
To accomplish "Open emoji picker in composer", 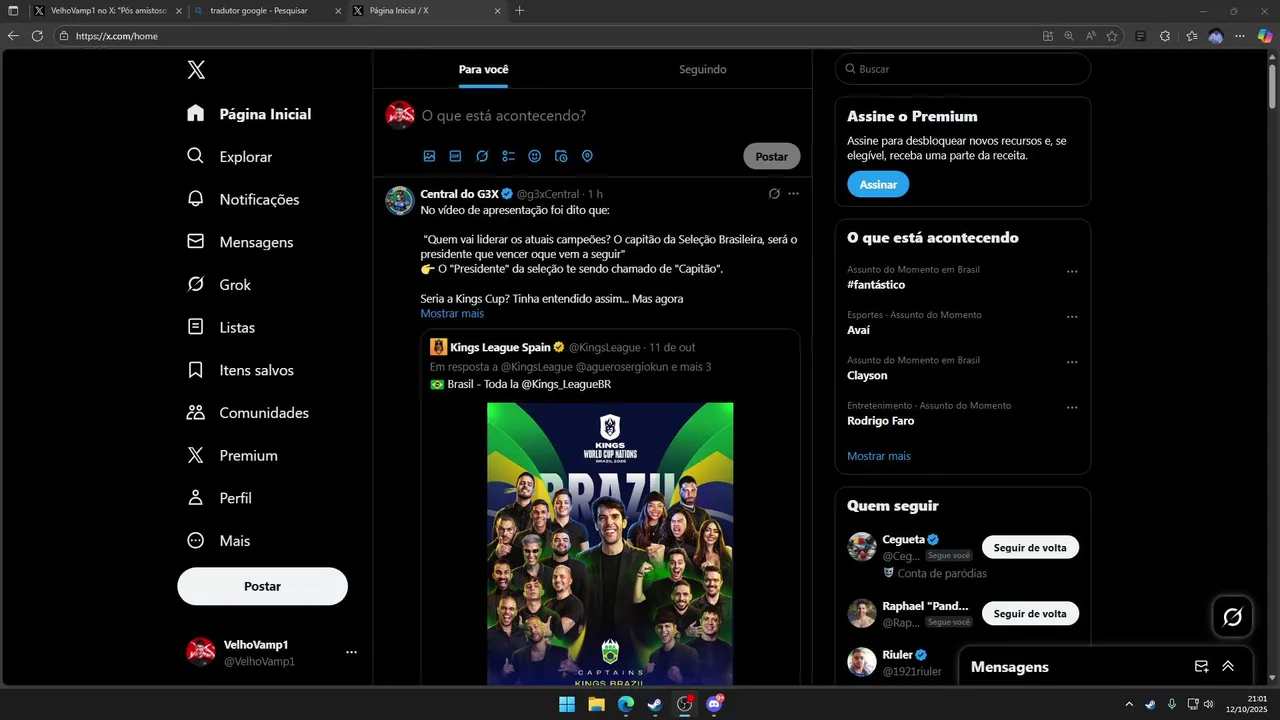I will 534,156.
